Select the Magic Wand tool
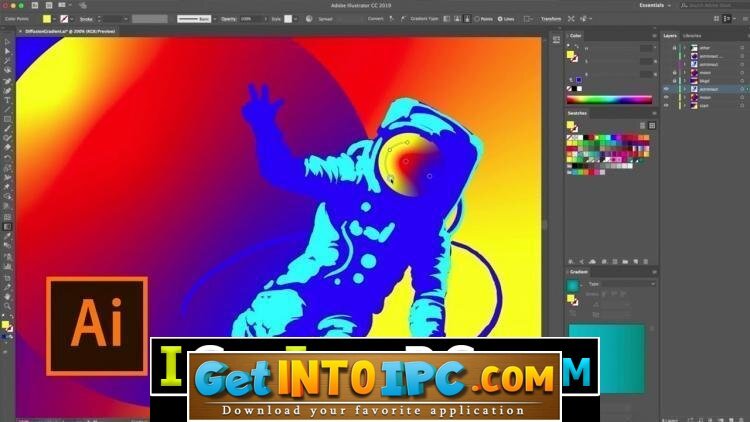The width and height of the screenshot is (750, 422). (7, 61)
